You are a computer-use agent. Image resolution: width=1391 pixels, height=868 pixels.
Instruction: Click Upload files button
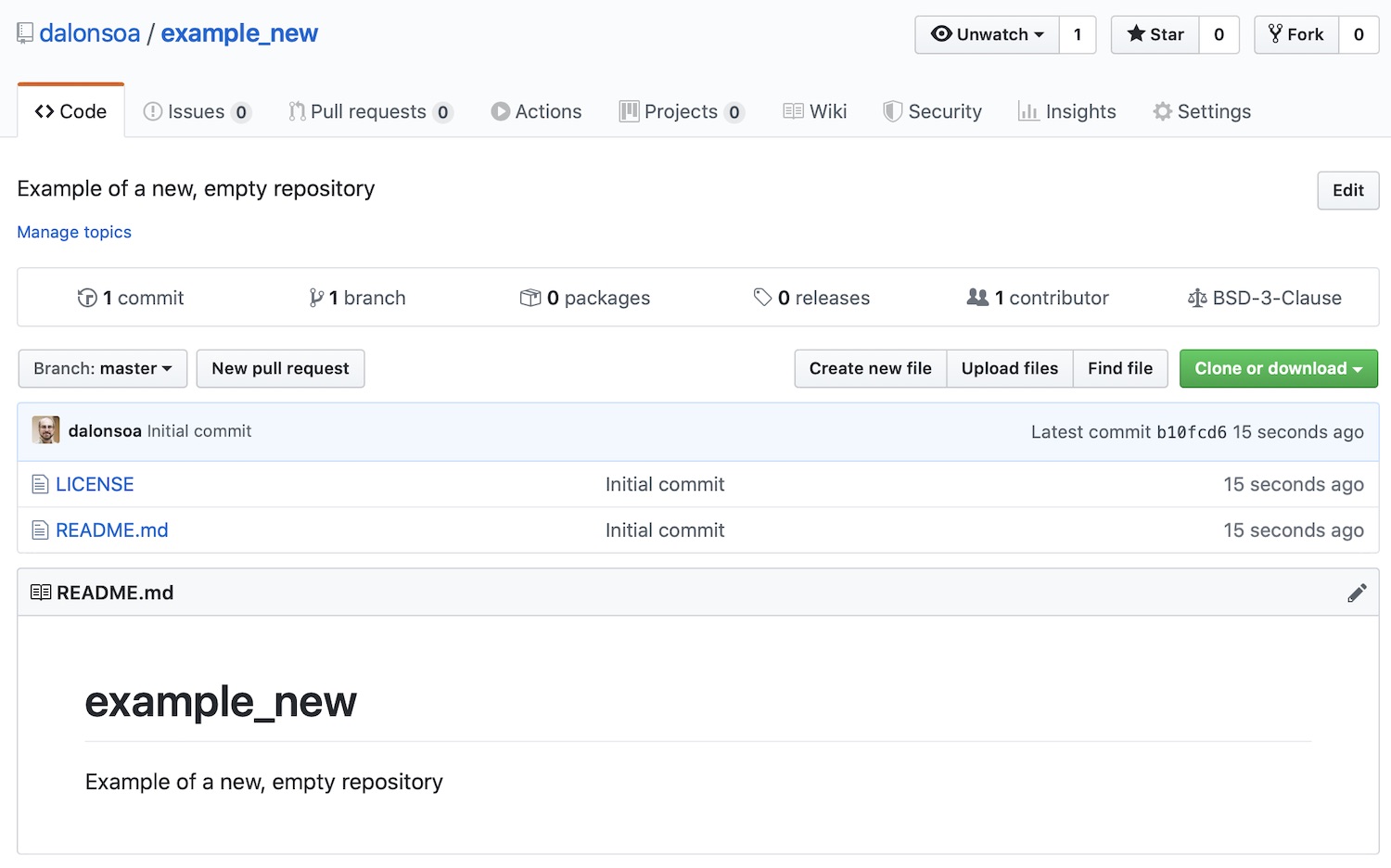coord(1010,368)
